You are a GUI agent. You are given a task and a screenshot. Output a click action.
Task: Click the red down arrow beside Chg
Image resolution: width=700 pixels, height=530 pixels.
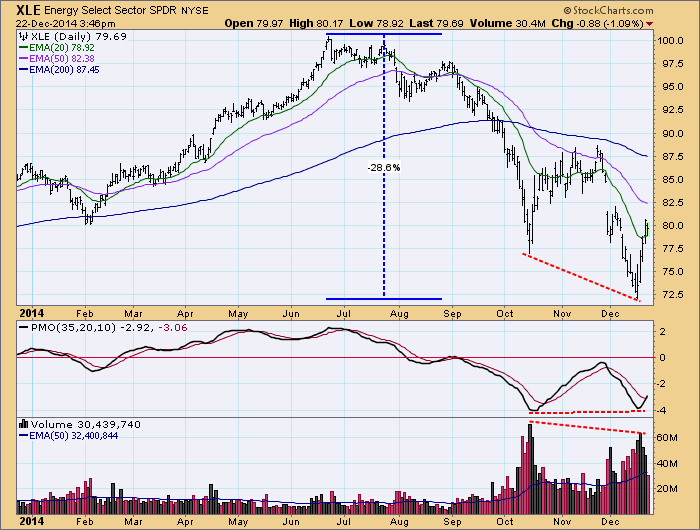point(649,24)
